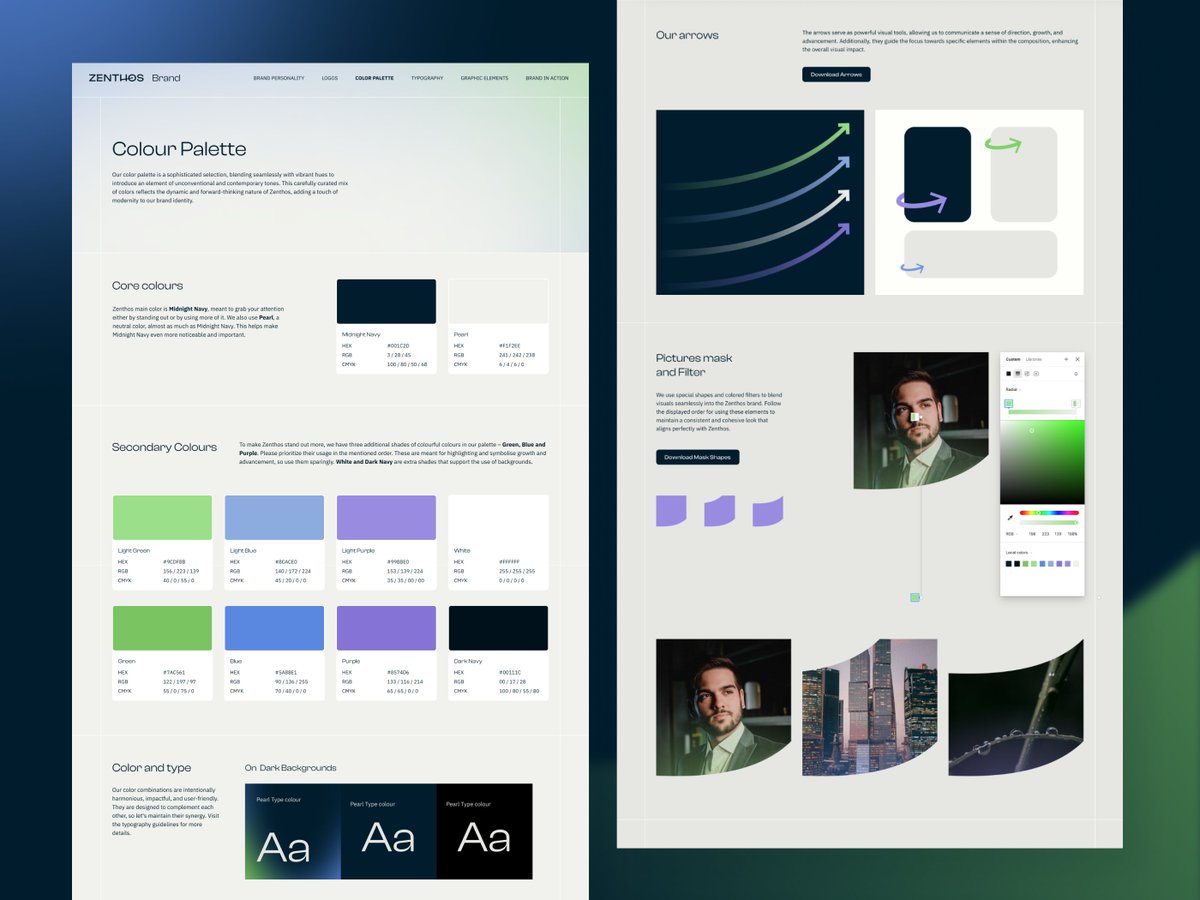The width and height of the screenshot is (1200, 900).
Task: Adjust the rainbow hue slider
Action: point(1049,513)
